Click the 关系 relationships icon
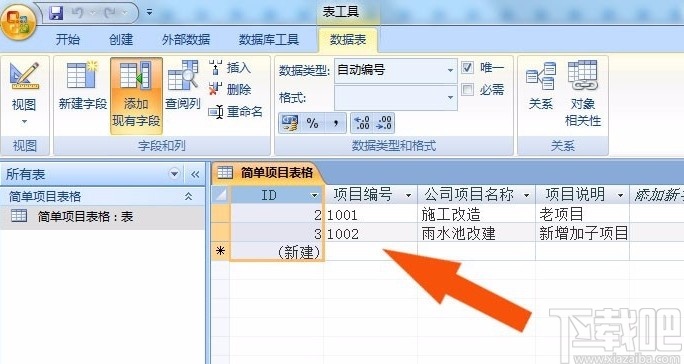 click(x=541, y=76)
